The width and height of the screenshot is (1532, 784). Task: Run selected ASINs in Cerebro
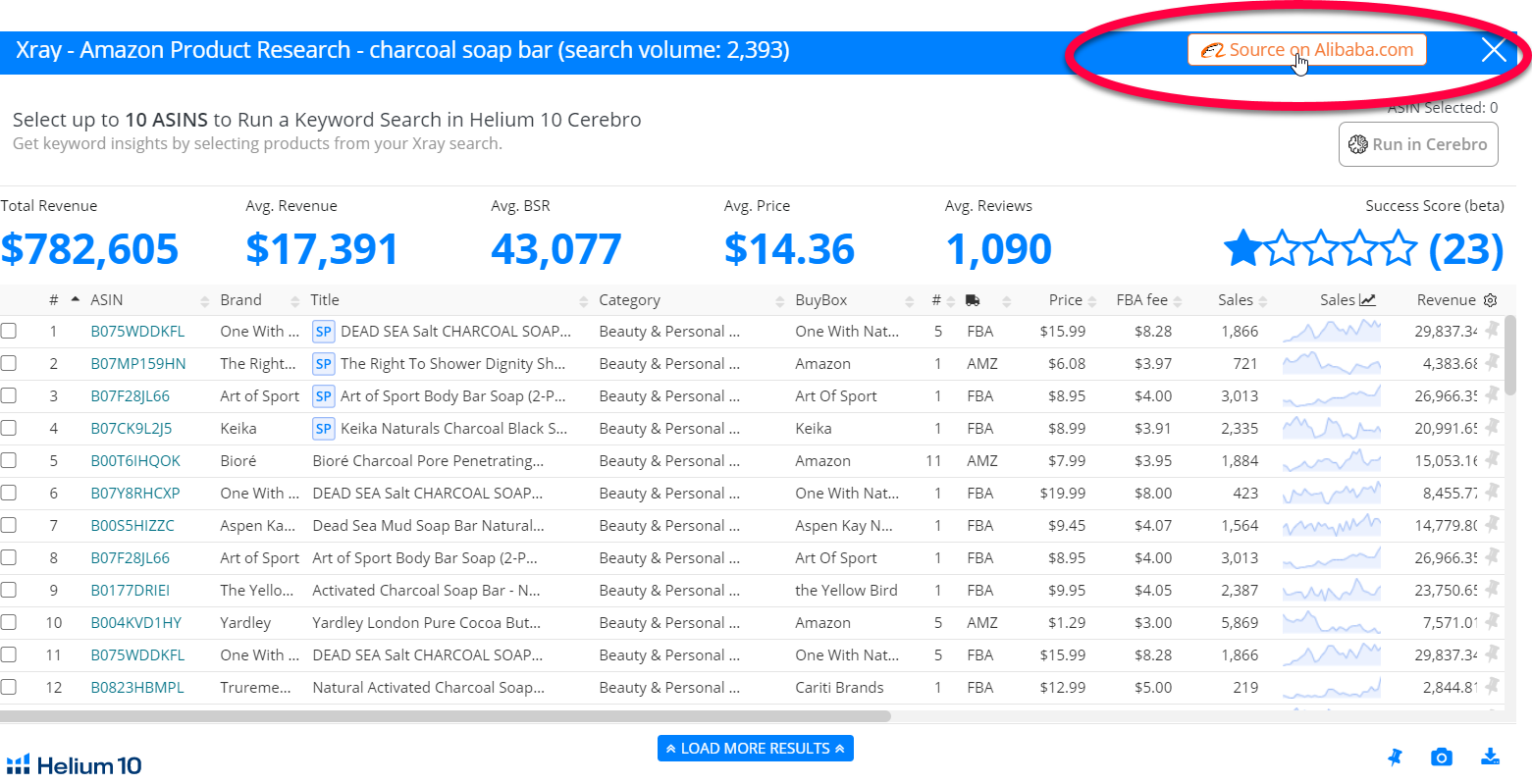click(1418, 144)
